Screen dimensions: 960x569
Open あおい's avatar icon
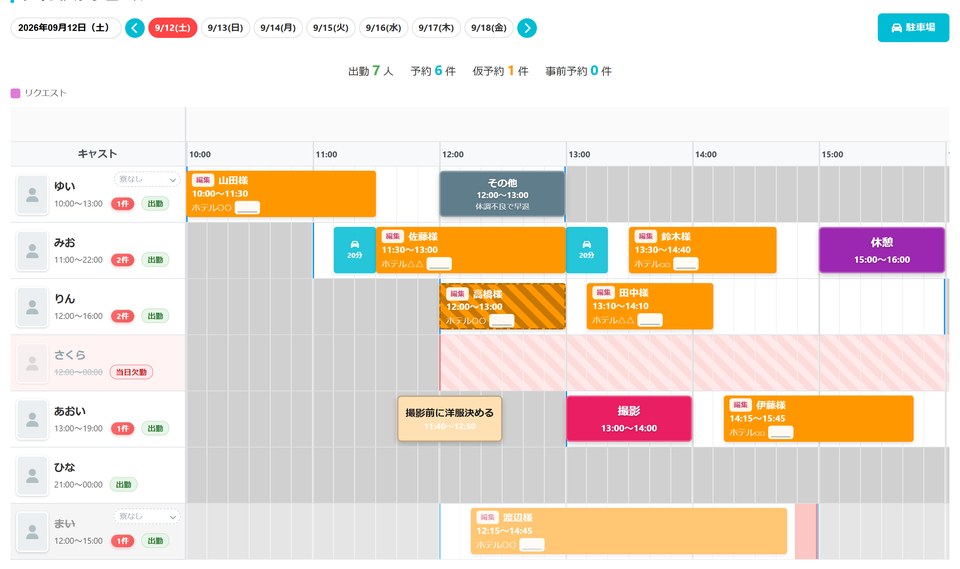tap(32, 420)
